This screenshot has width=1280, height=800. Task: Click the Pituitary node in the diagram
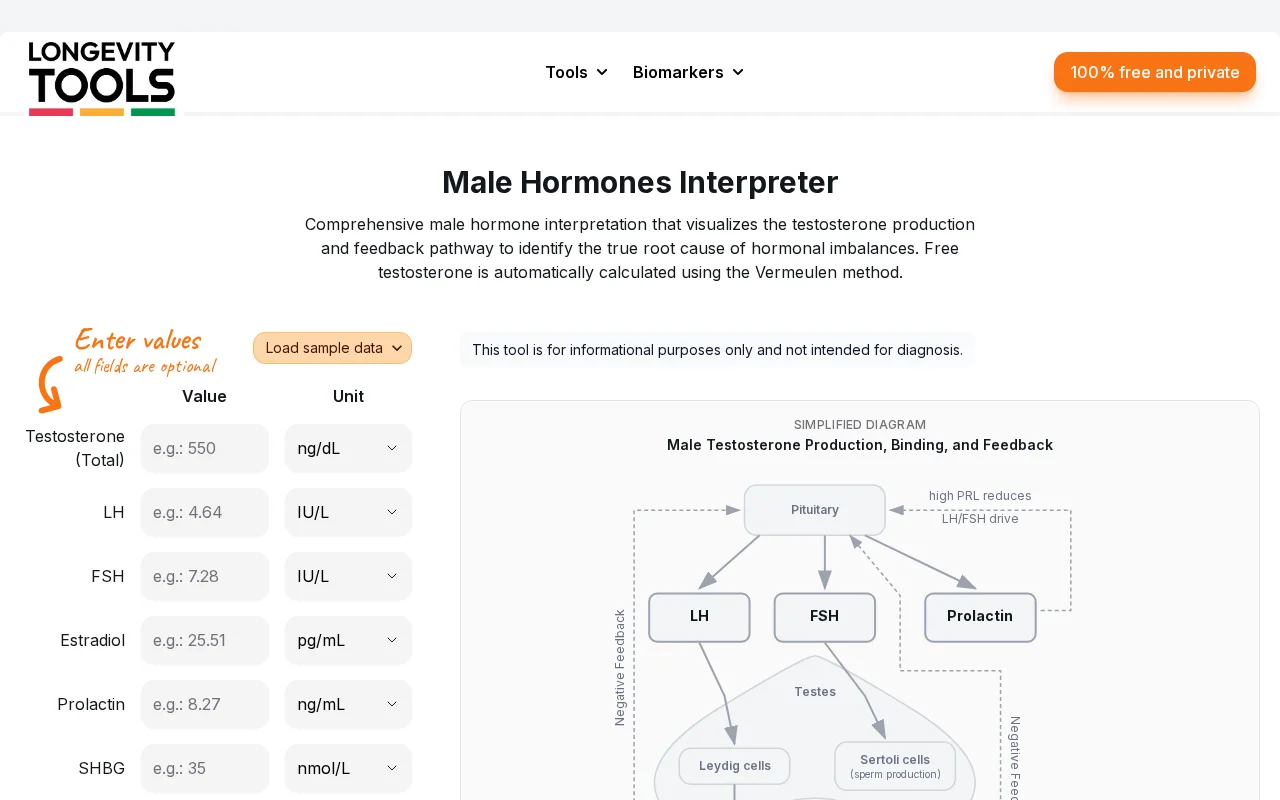(815, 510)
